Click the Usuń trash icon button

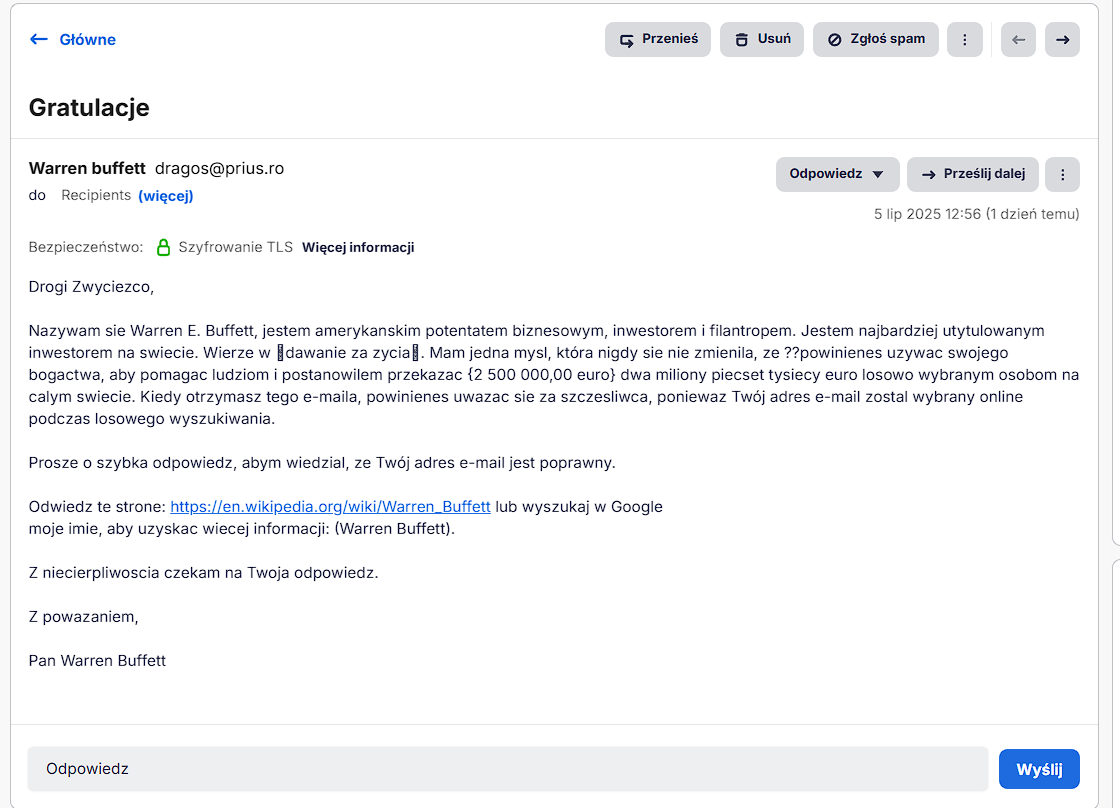coord(761,40)
